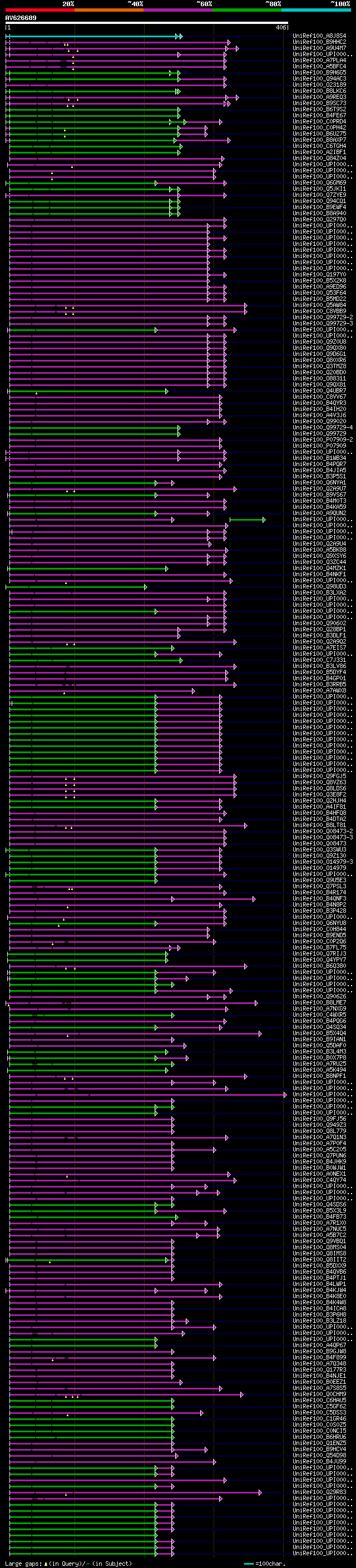356x1568 pixels.
Task: Select hit UniRef100_Q6GM69
Action: (x=319, y=182)
